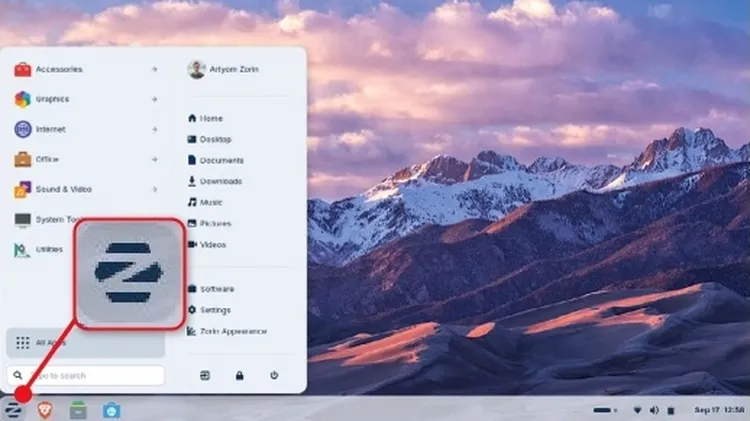This screenshot has width=750, height=421.
Task: Open Zorin Appearance from the menu
Action: click(232, 331)
